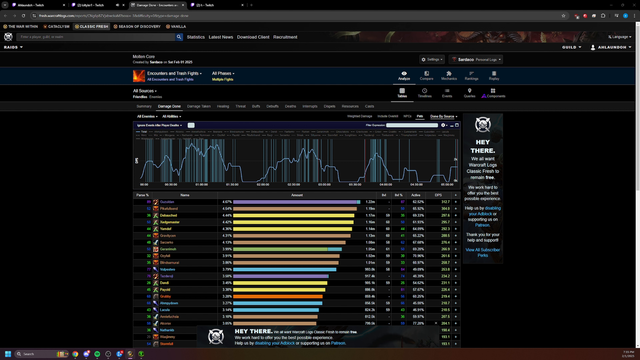Image resolution: width=640 pixels, height=360 pixels.
Task: Toggle NPCs option
Action: click(407, 116)
